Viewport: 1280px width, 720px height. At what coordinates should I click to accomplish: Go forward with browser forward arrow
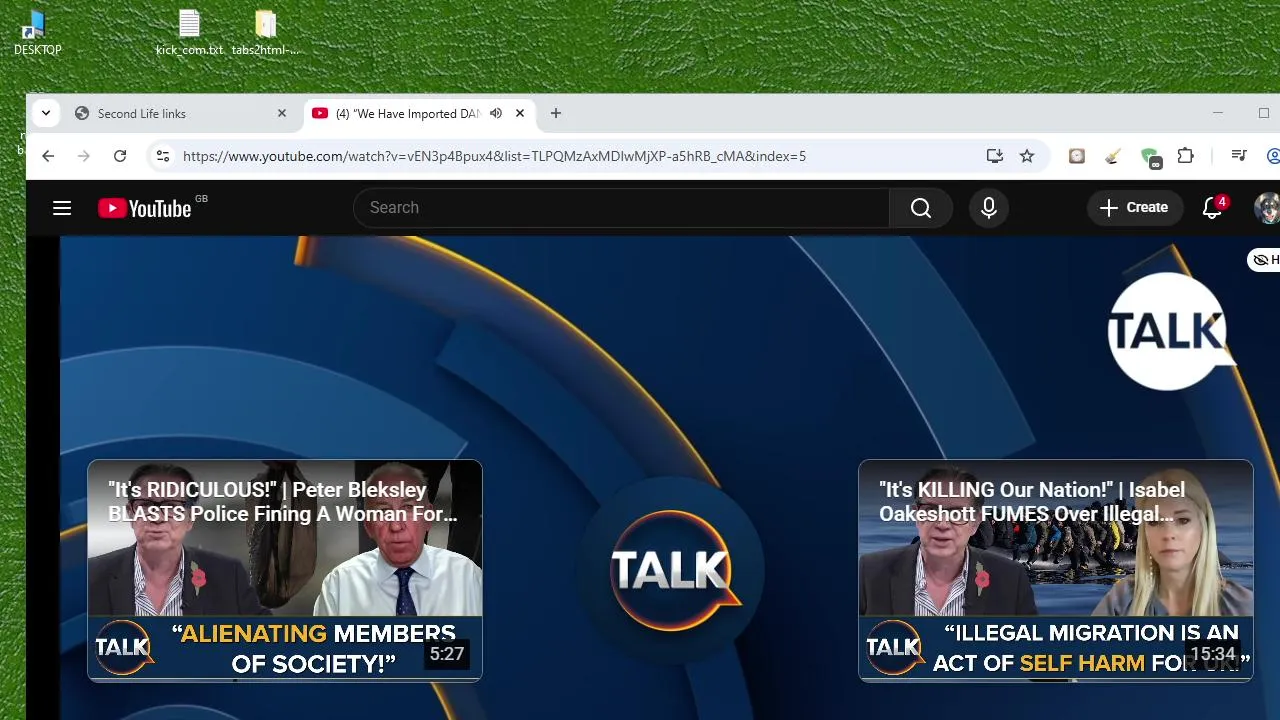(84, 156)
